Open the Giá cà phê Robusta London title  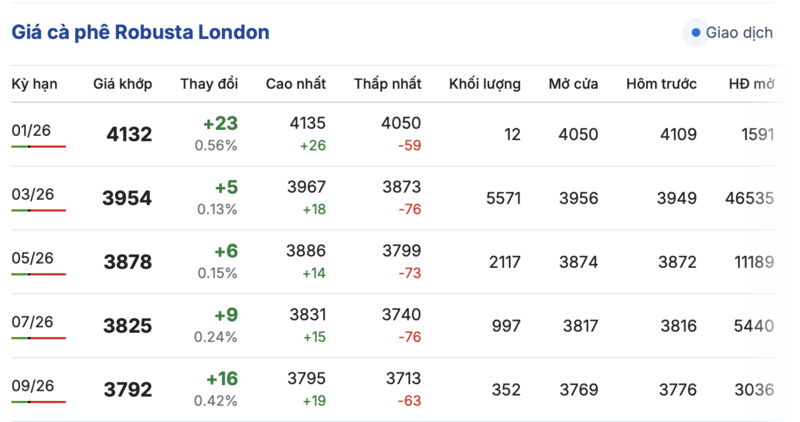coord(140,32)
